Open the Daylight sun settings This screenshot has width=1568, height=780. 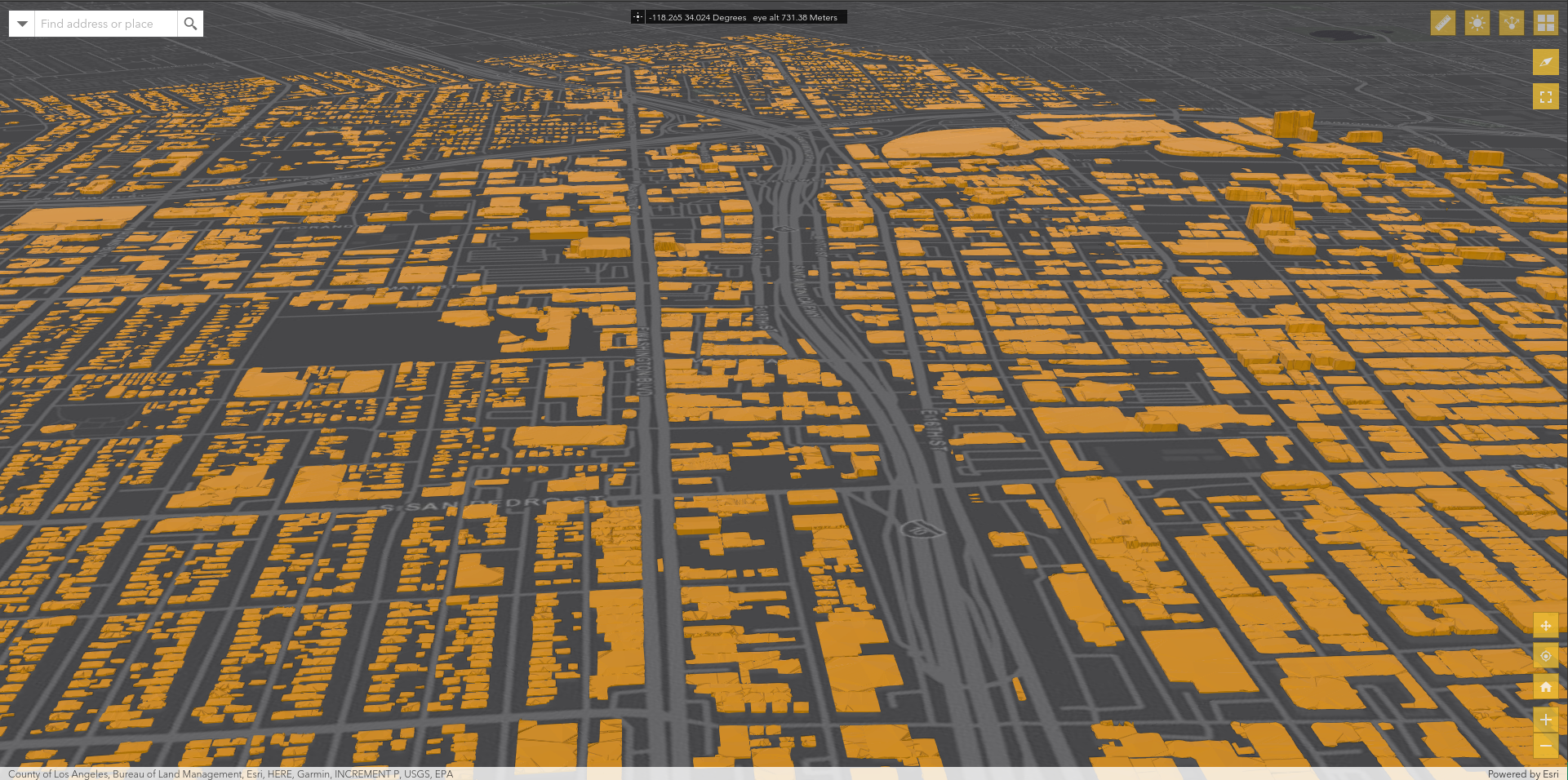(x=1477, y=23)
